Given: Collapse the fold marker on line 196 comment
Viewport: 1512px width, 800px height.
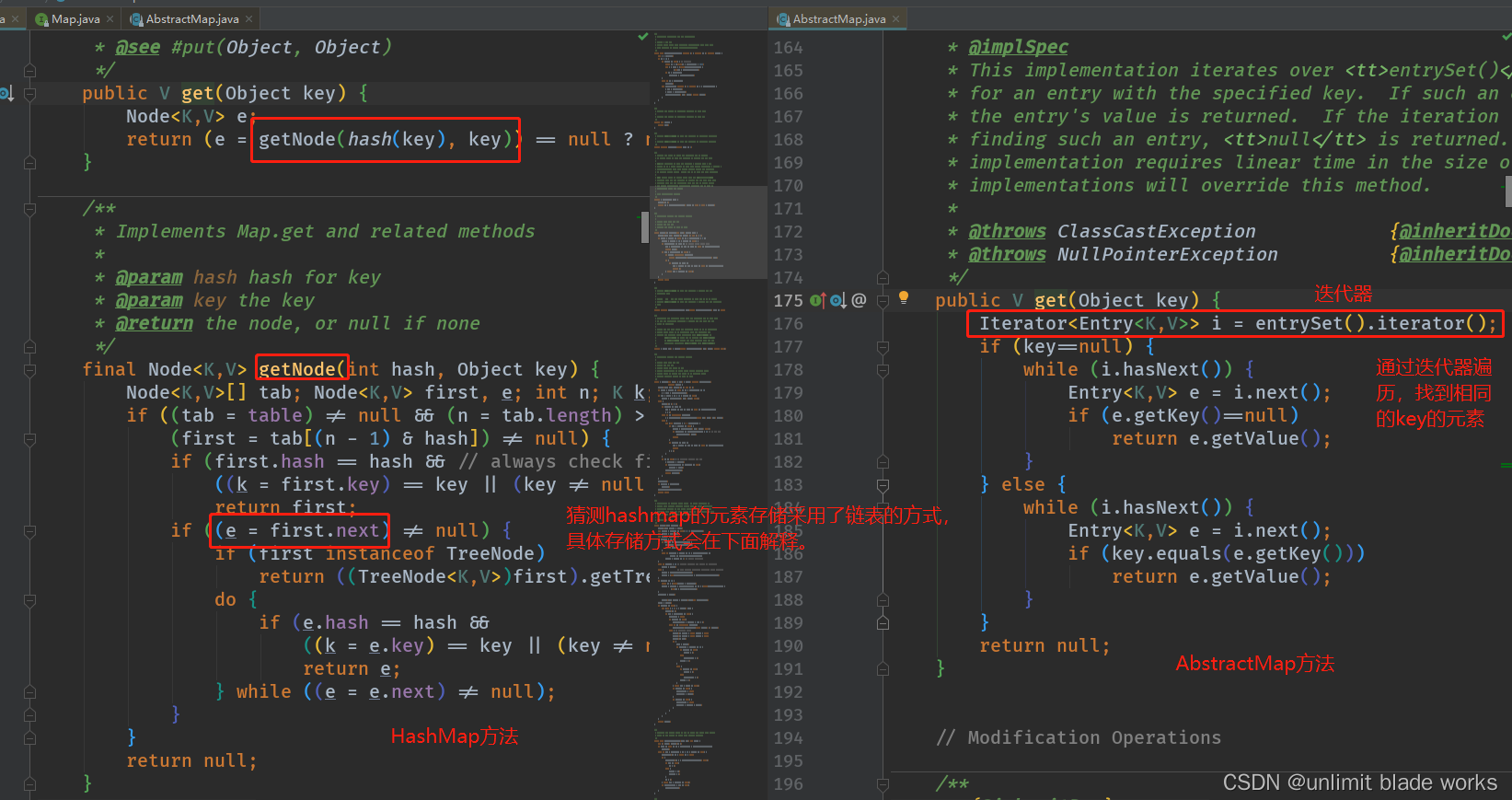Looking at the screenshot, I should click(x=883, y=784).
